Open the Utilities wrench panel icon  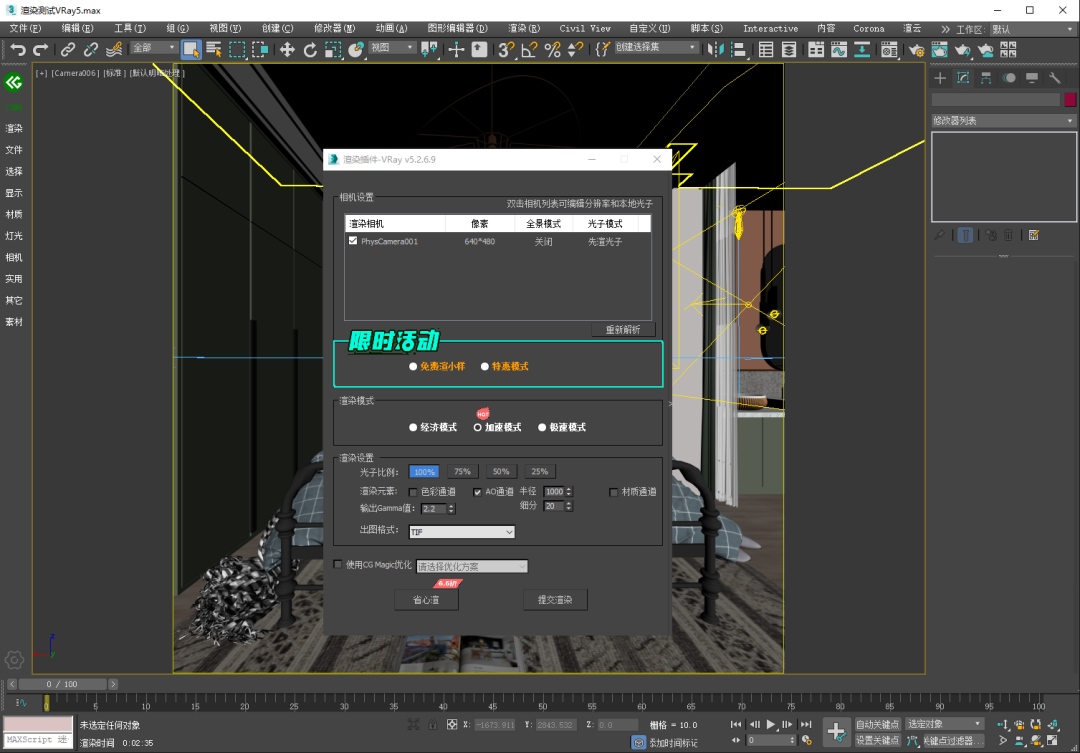1053,78
